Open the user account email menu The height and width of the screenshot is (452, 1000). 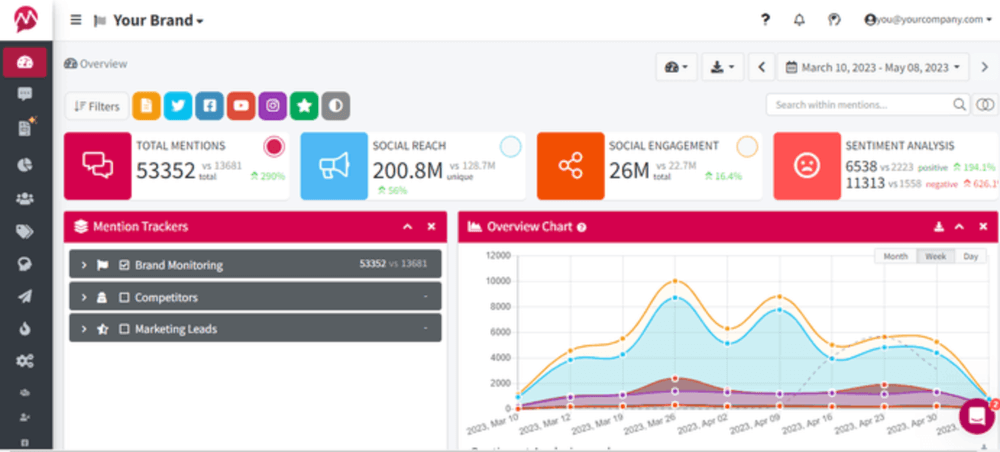coord(923,20)
